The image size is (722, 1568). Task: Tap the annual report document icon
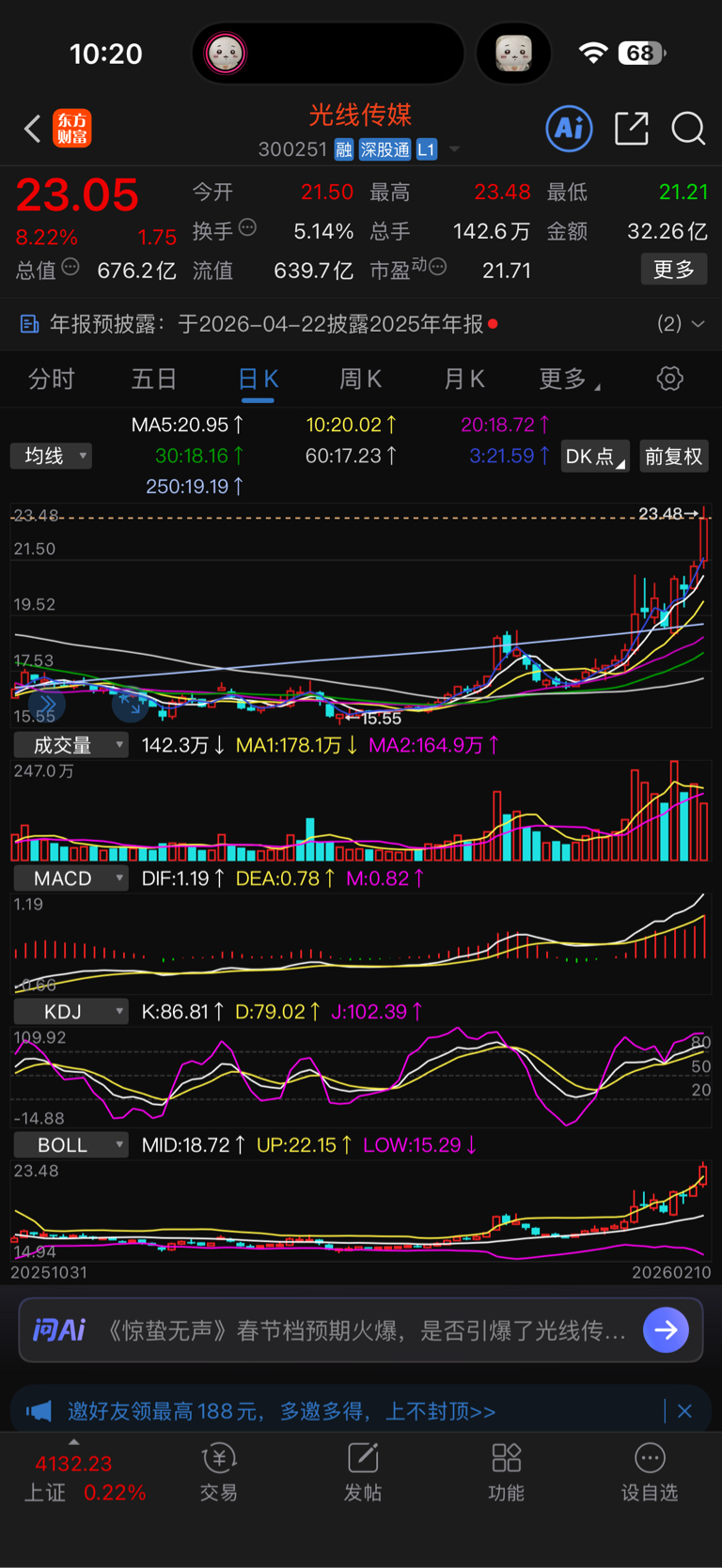(30, 324)
